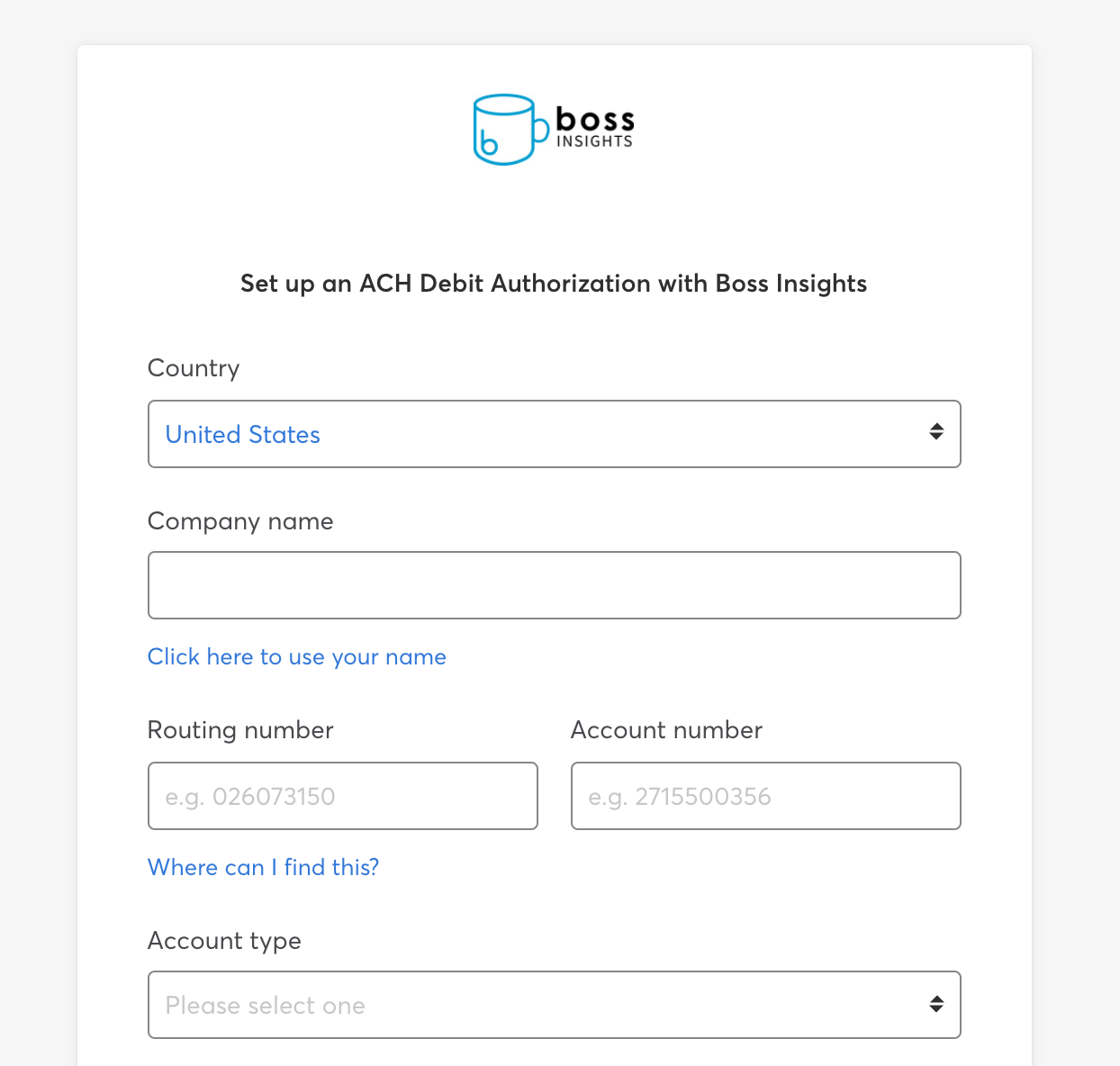Click the 'Country' field label
1120x1066 pixels.
pos(194,368)
